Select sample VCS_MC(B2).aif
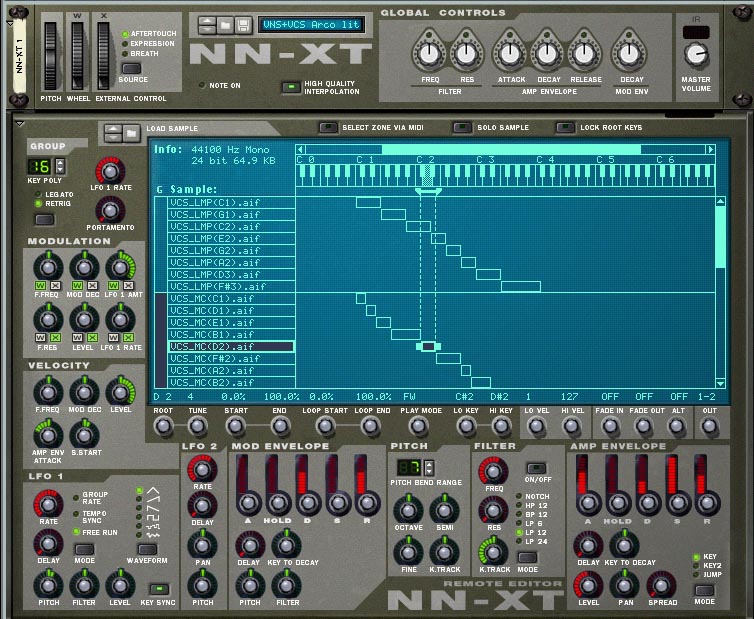This screenshot has width=754, height=619. tap(231, 383)
